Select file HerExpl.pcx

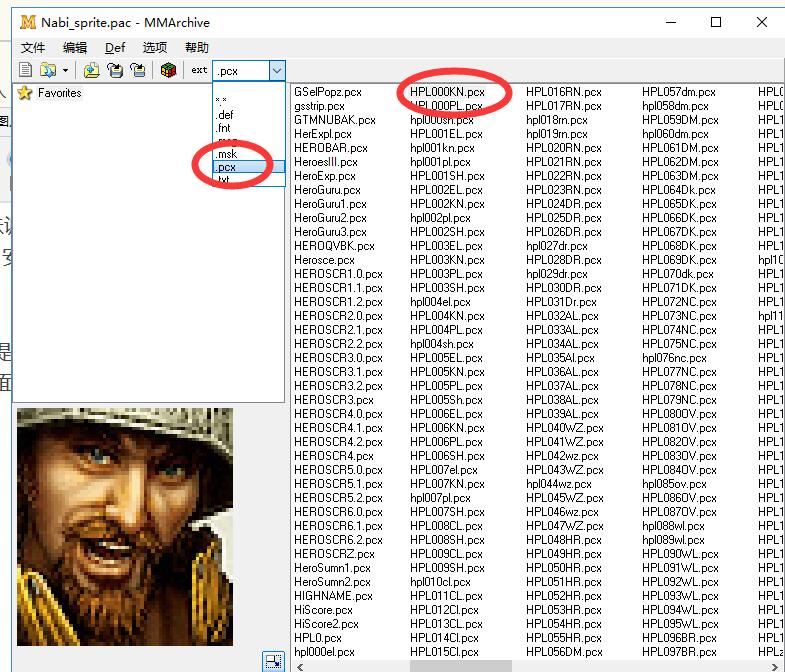coord(322,134)
